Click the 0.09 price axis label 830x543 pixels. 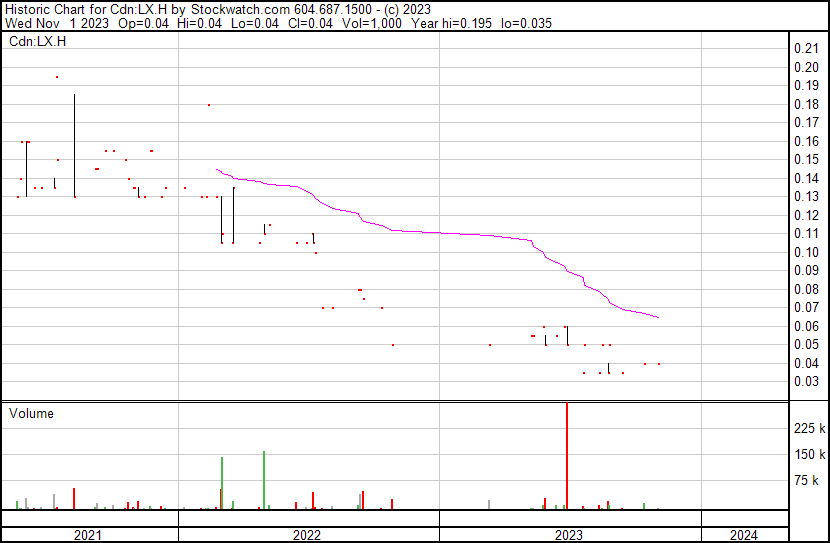[x=807, y=270]
